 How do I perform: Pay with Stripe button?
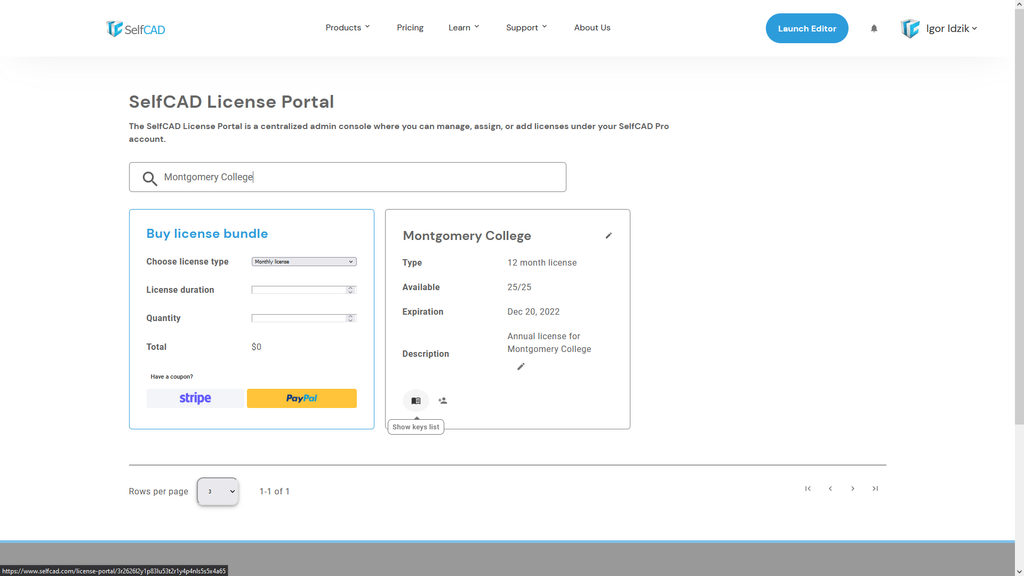(195, 398)
